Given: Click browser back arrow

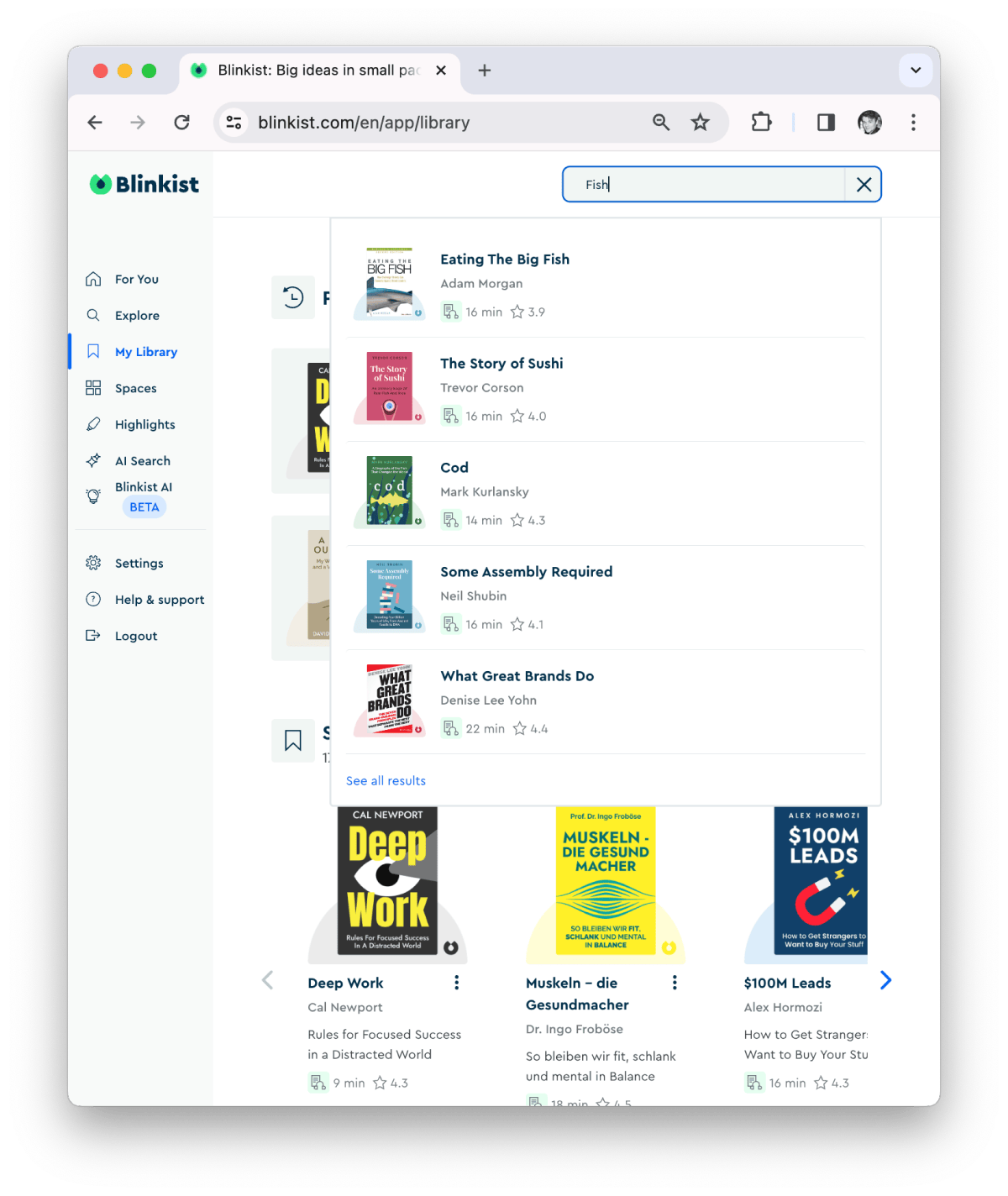Looking at the screenshot, I should point(95,123).
